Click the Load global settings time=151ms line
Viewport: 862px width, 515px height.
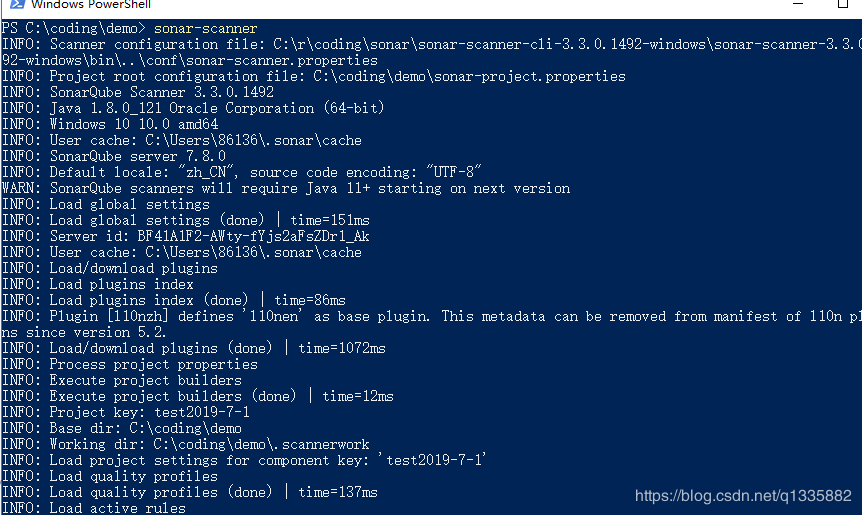pyautogui.click(x=186, y=220)
